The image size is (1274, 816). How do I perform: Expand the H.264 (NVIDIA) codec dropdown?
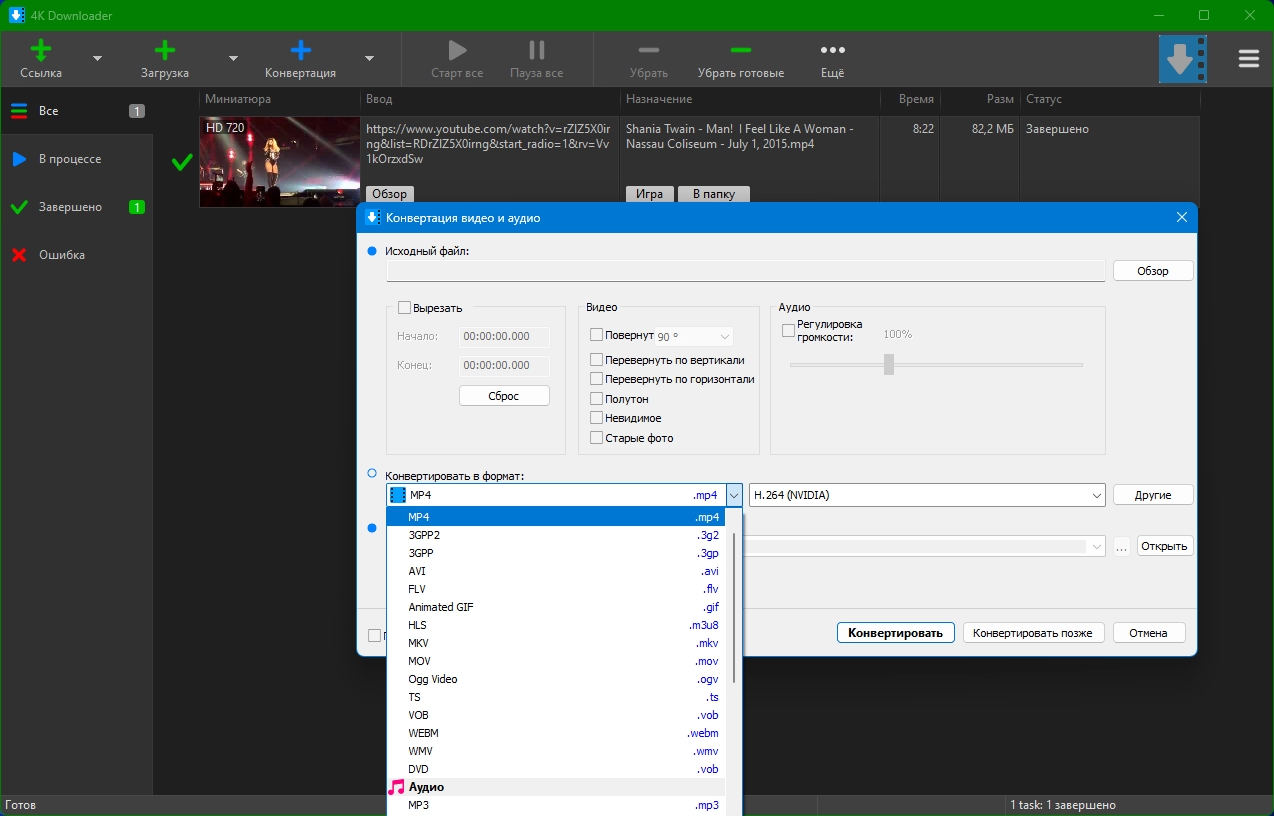pos(1097,495)
